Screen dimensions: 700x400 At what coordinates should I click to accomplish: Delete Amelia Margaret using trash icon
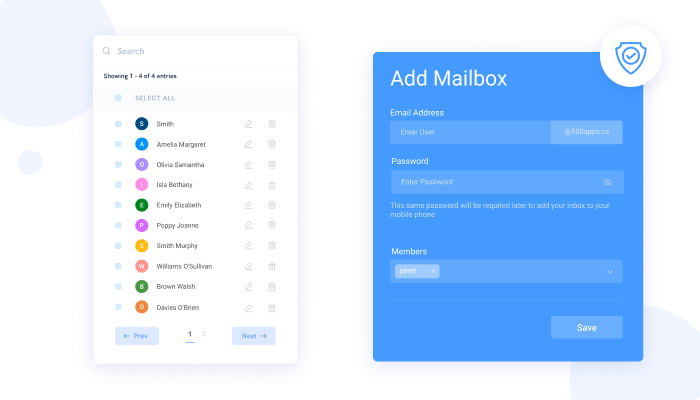pos(272,144)
